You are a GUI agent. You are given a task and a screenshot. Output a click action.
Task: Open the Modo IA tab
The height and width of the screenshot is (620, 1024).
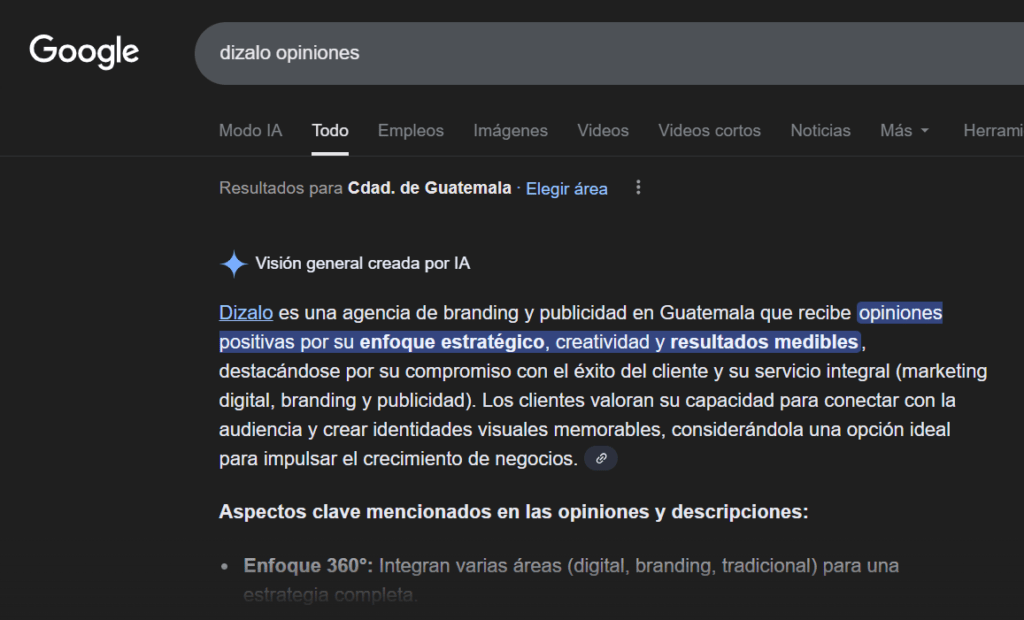pos(251,131)
